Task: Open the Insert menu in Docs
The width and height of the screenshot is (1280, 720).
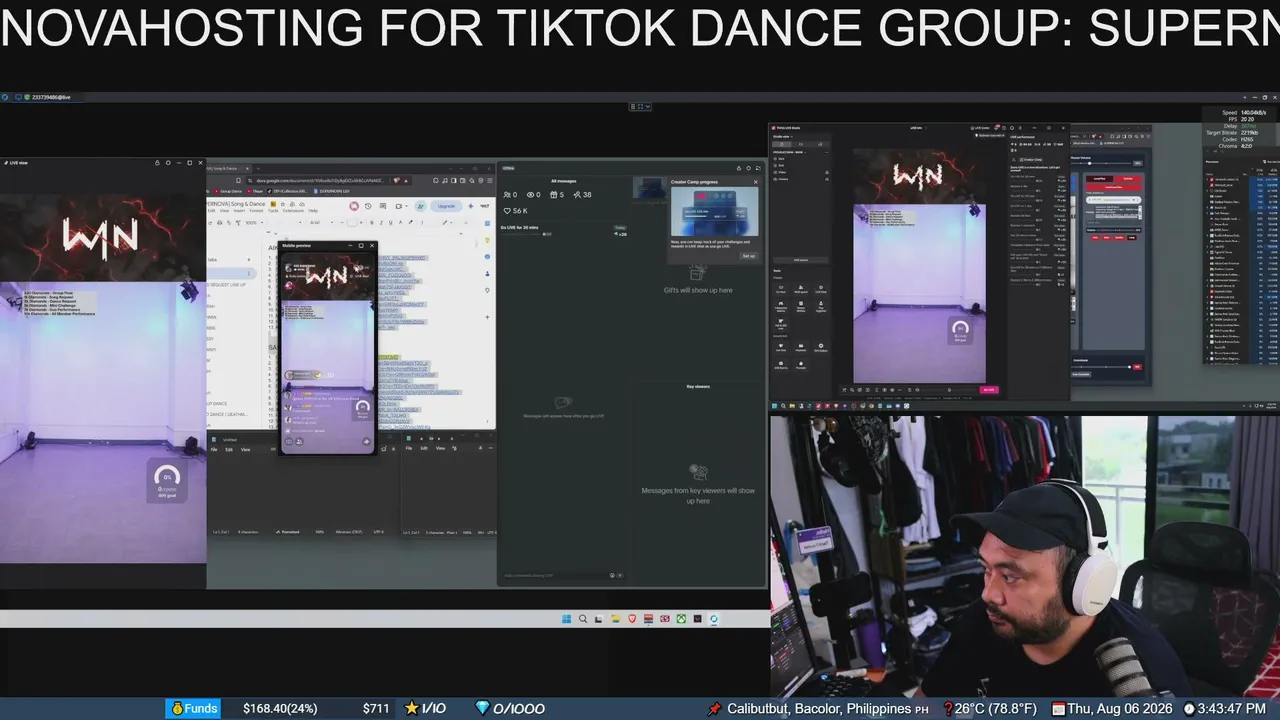Action: tap(239, 211)
